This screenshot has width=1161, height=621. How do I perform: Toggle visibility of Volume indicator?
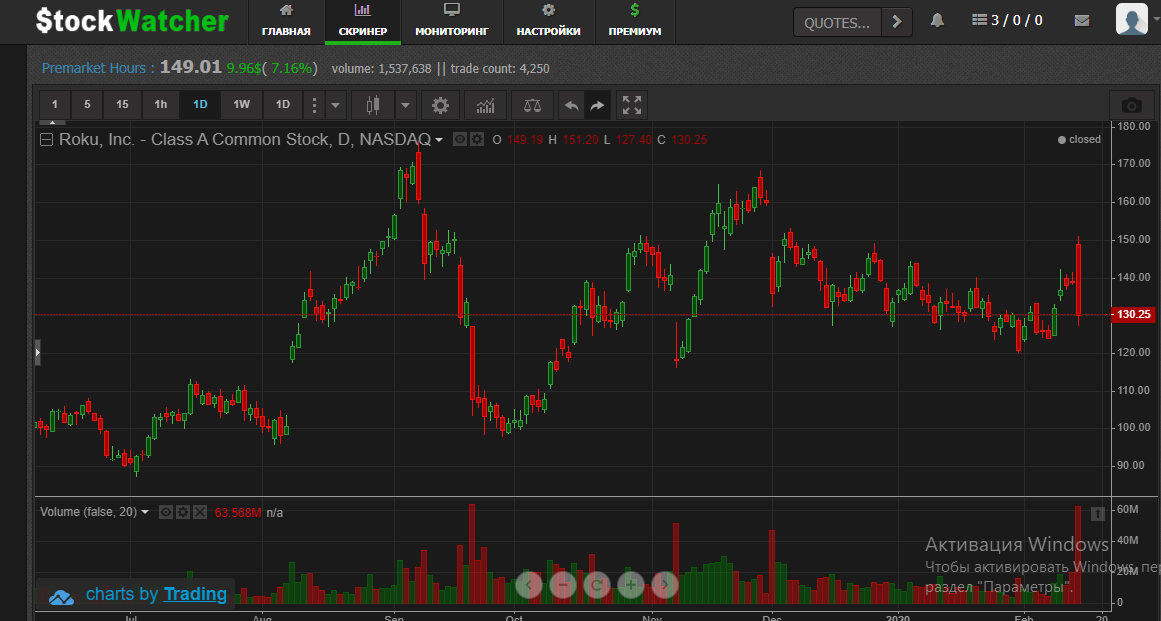pyautogui.click(x=166, y=512)
